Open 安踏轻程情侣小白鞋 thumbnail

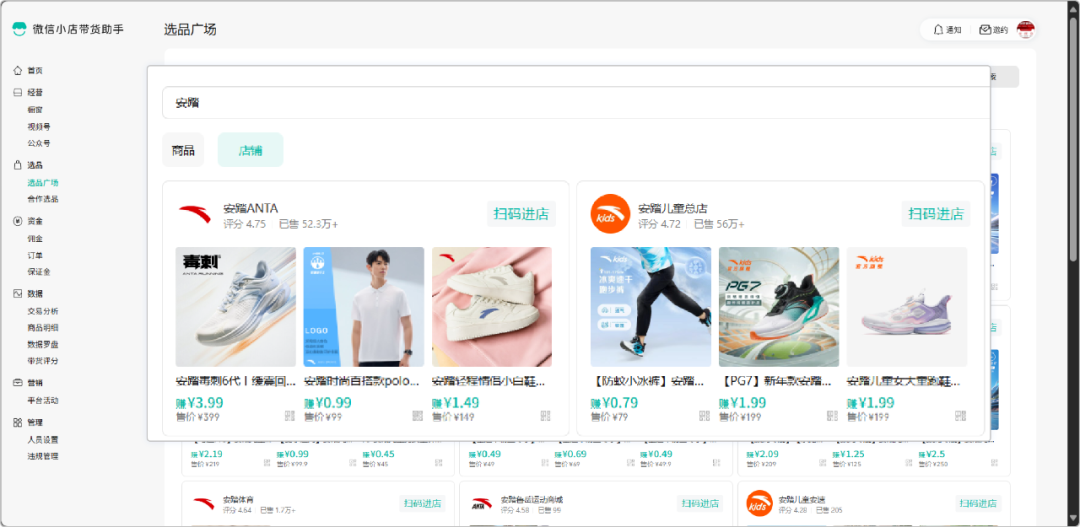pos(492,307)
